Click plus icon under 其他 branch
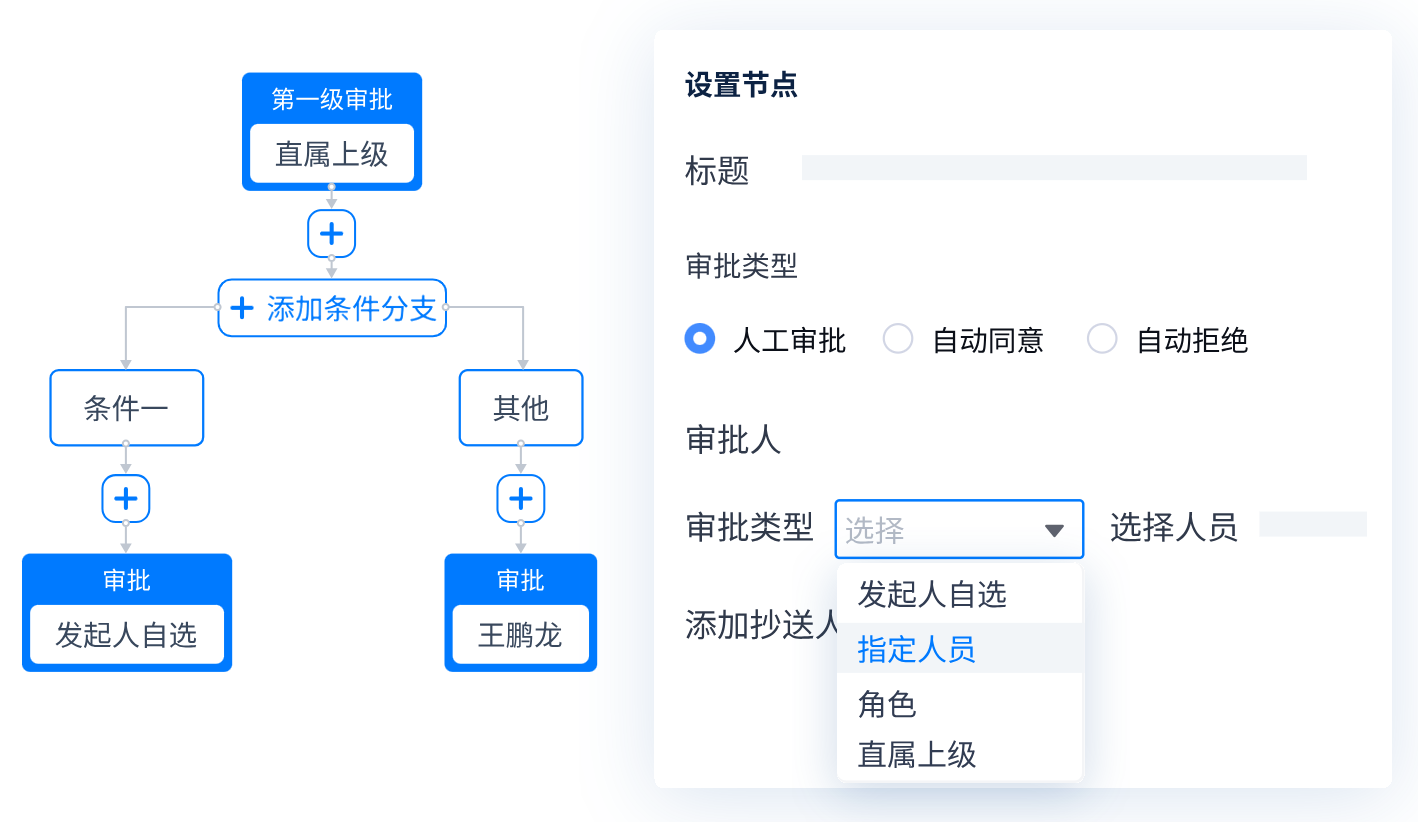The image size is (1418, 822). pos(521,498)
